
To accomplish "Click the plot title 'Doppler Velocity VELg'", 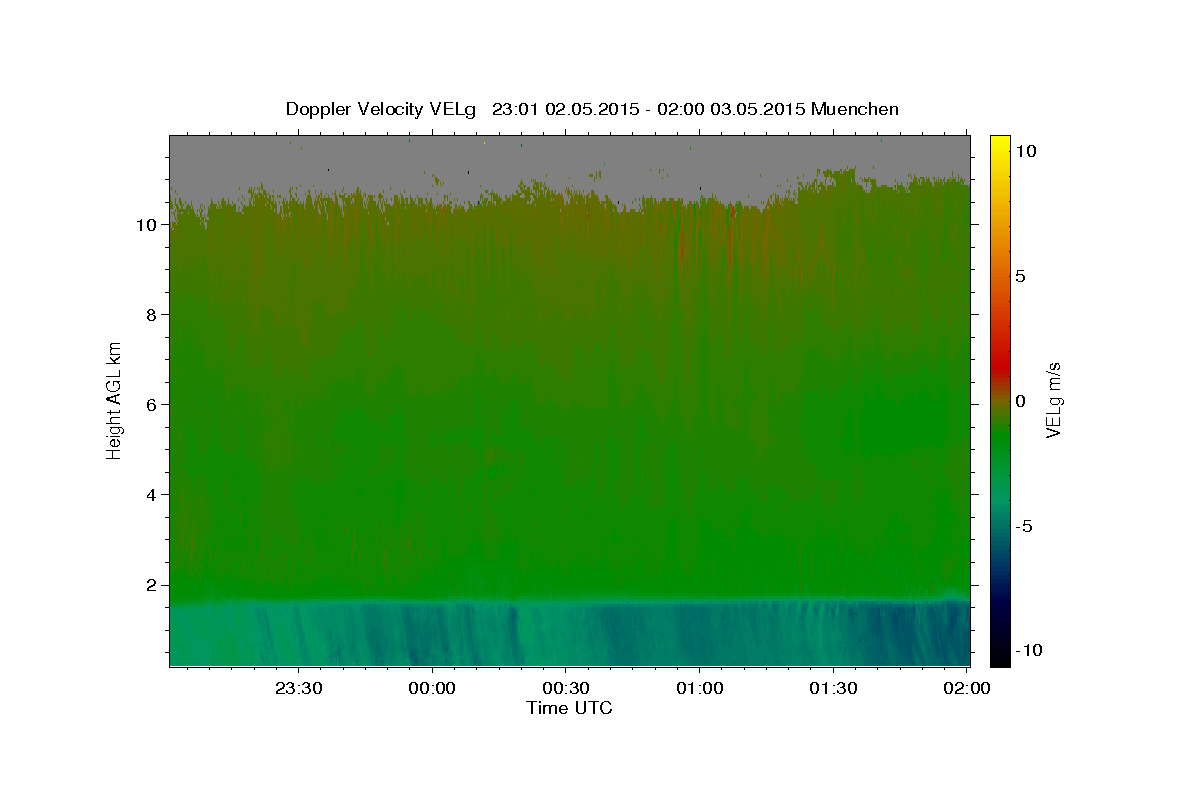I will tap(380, 109).
